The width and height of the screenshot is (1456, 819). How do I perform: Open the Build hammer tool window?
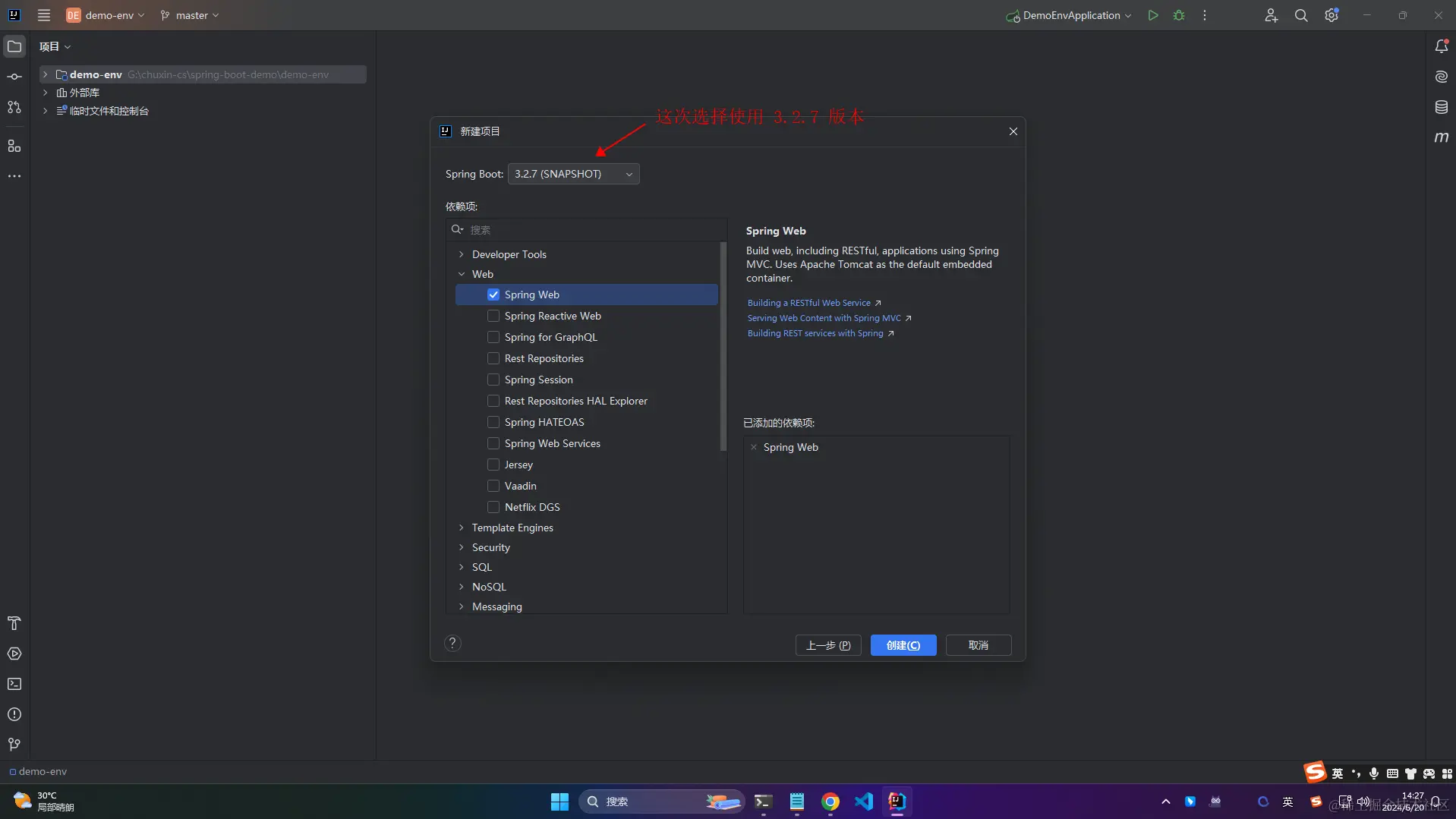[14, 623]
